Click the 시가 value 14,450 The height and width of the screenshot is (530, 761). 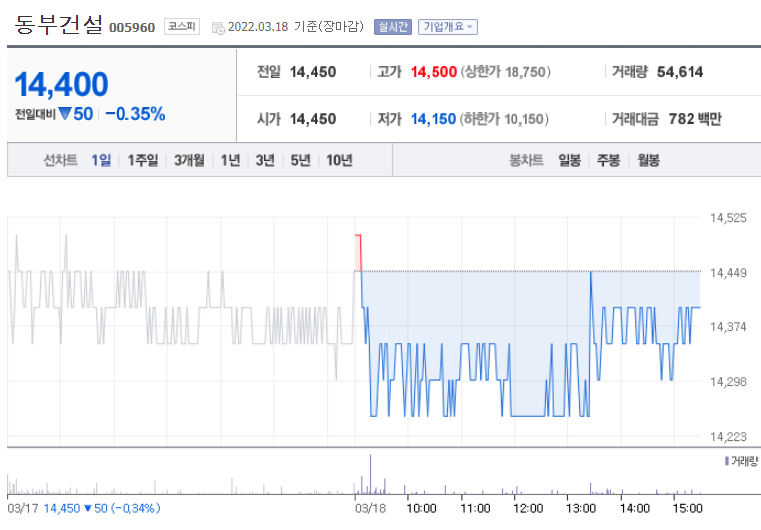coord(313,119)
